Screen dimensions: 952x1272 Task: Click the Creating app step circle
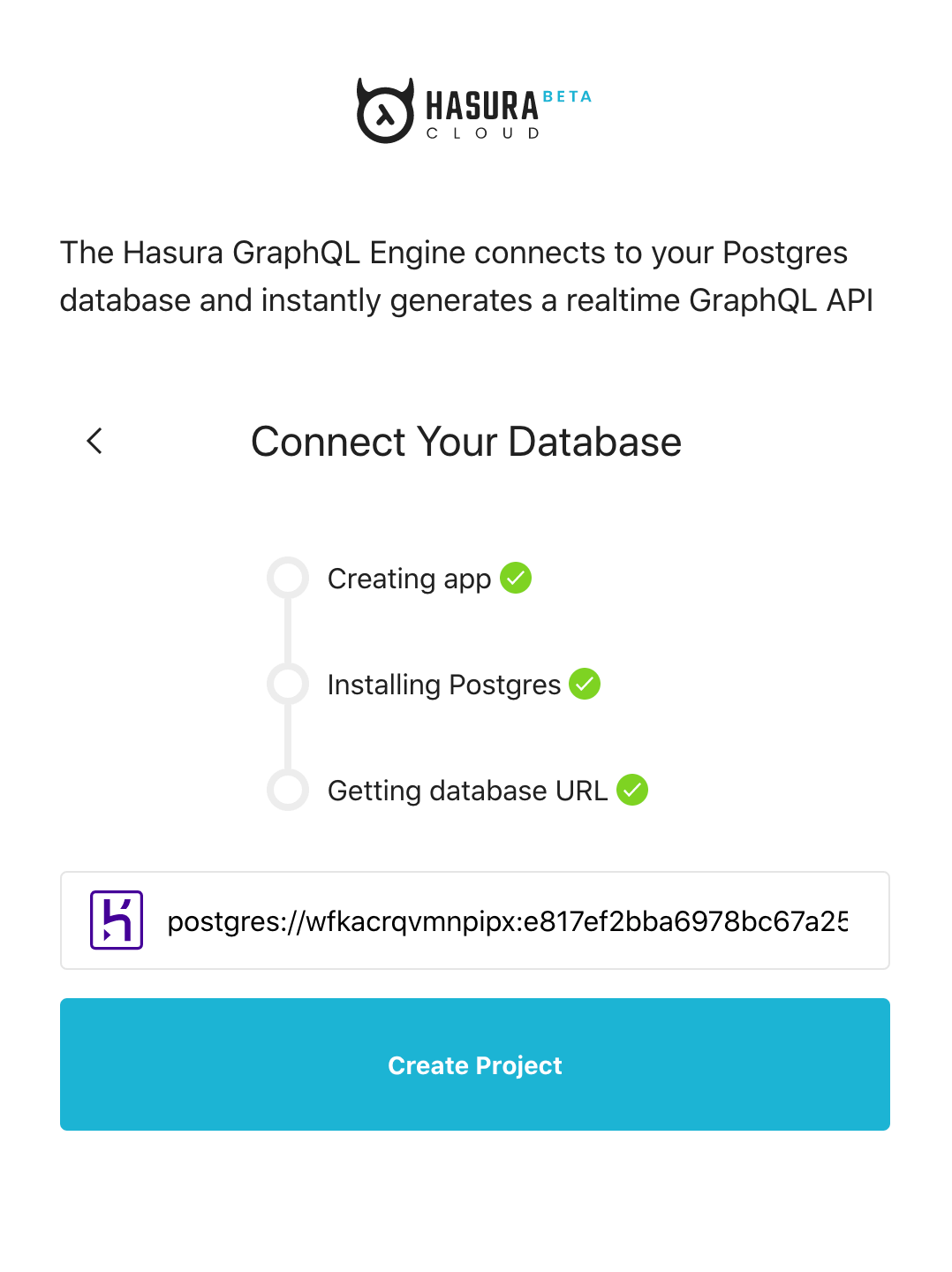(288, 579)
